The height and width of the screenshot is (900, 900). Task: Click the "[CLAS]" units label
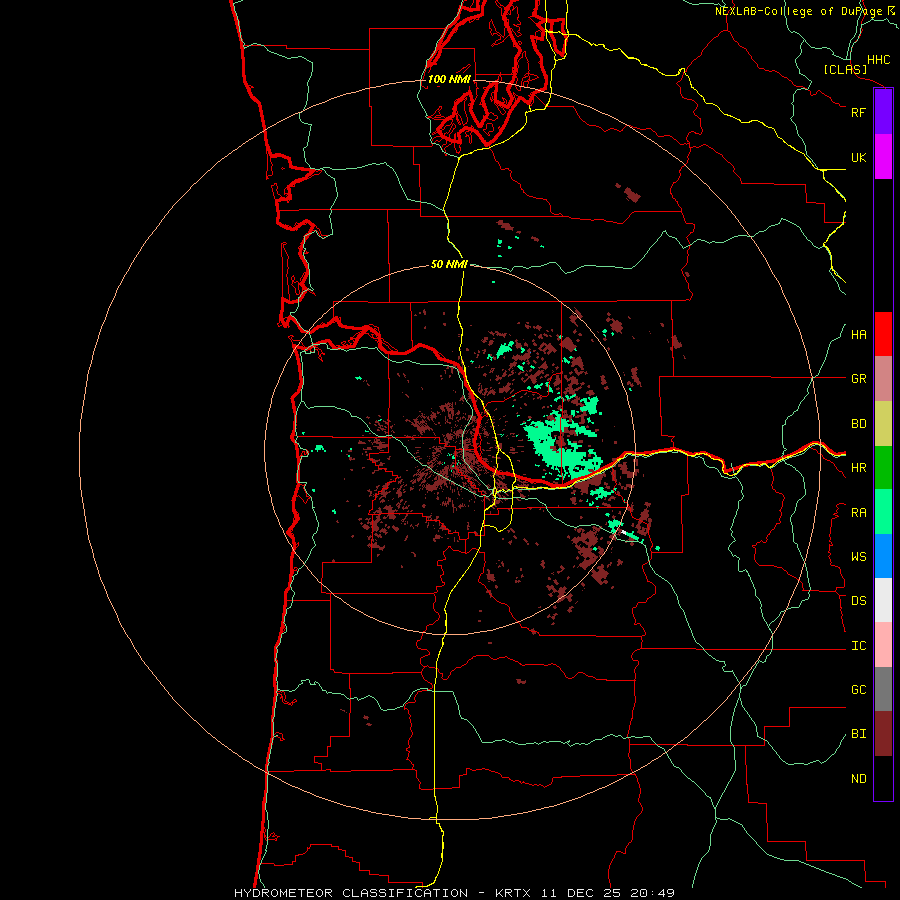coord(845,69)
